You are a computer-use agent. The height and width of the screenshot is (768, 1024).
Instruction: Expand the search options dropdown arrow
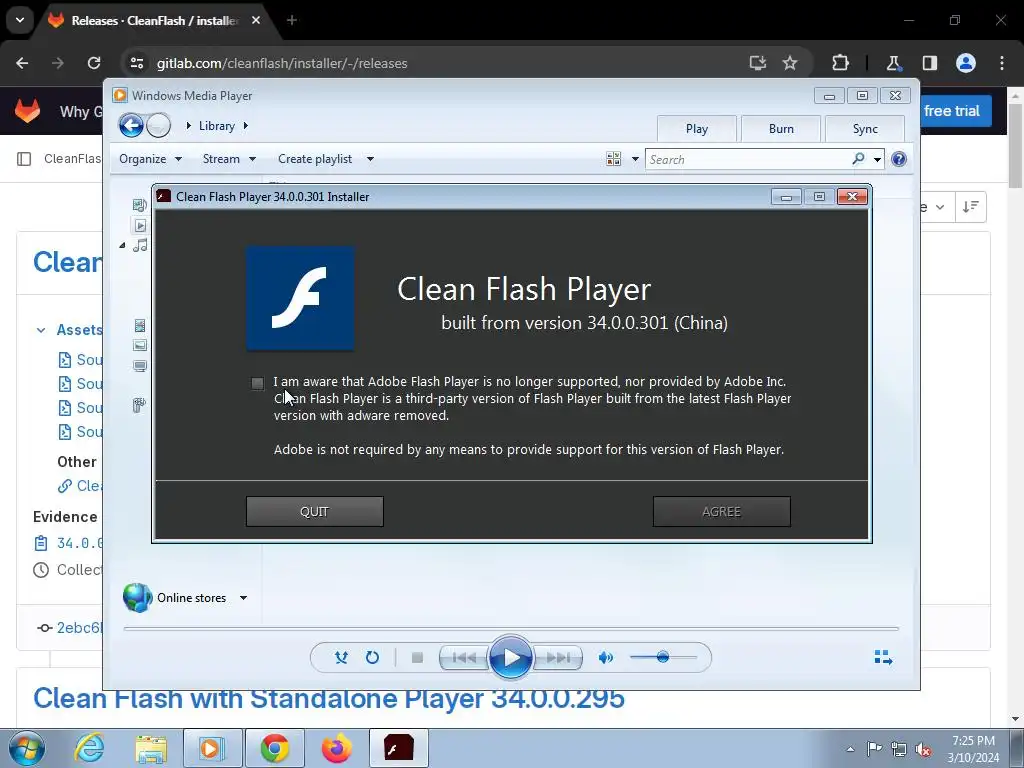pyautogui.click(x=877, y=159)
